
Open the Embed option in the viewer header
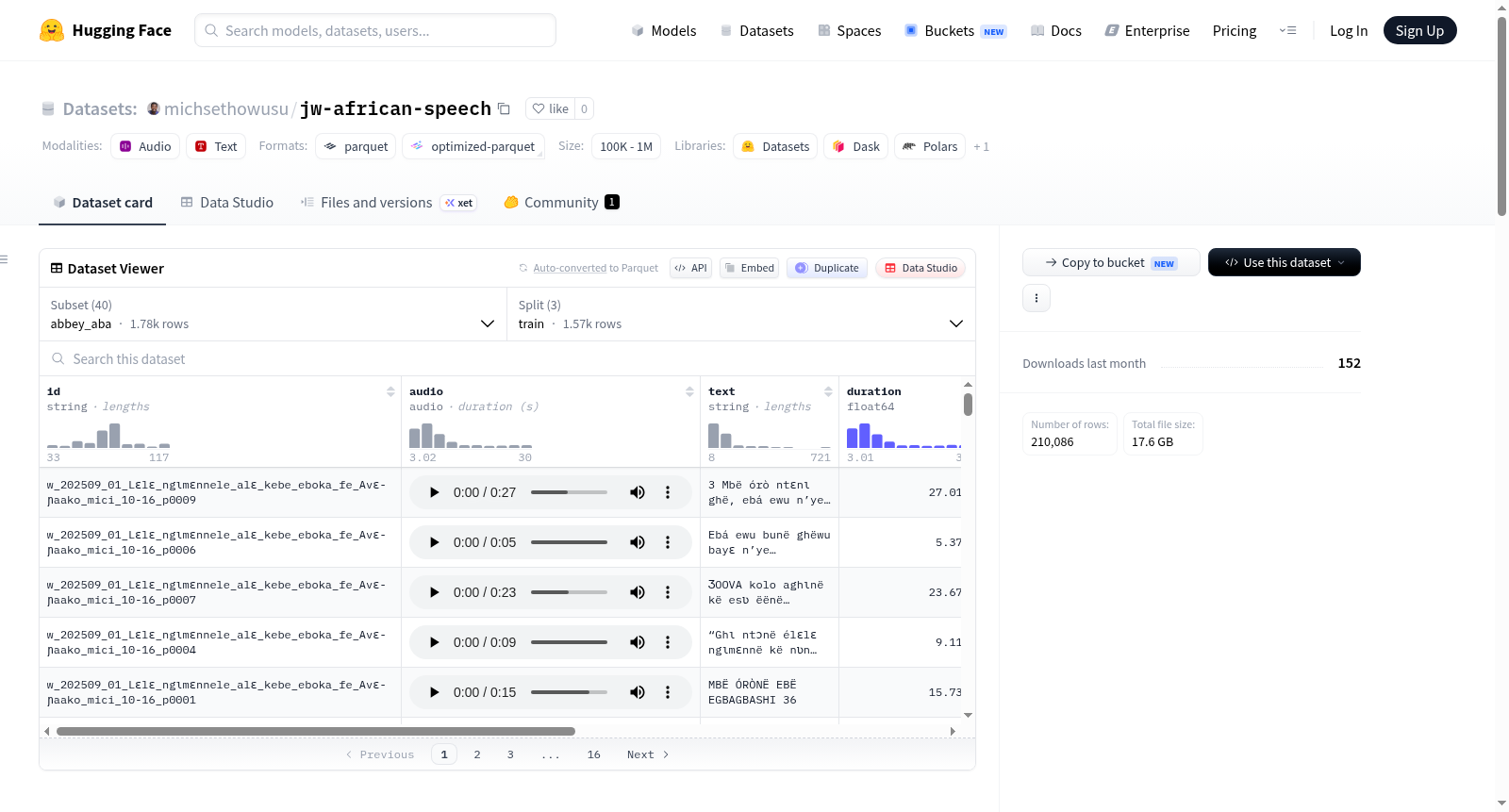(749, 268)
